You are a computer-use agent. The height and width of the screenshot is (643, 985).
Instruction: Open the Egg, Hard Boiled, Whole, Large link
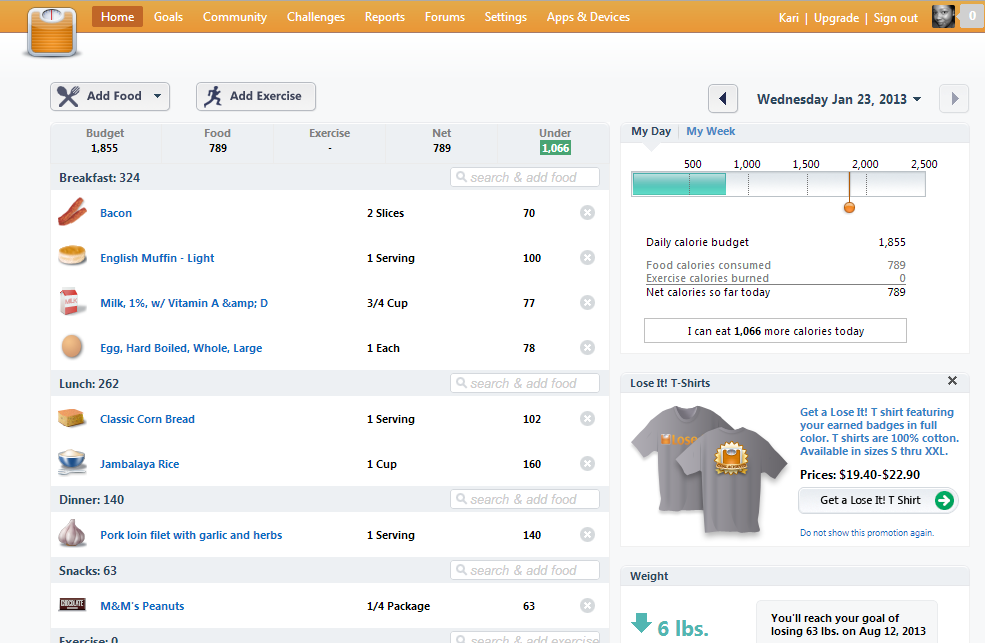point(181,348)
